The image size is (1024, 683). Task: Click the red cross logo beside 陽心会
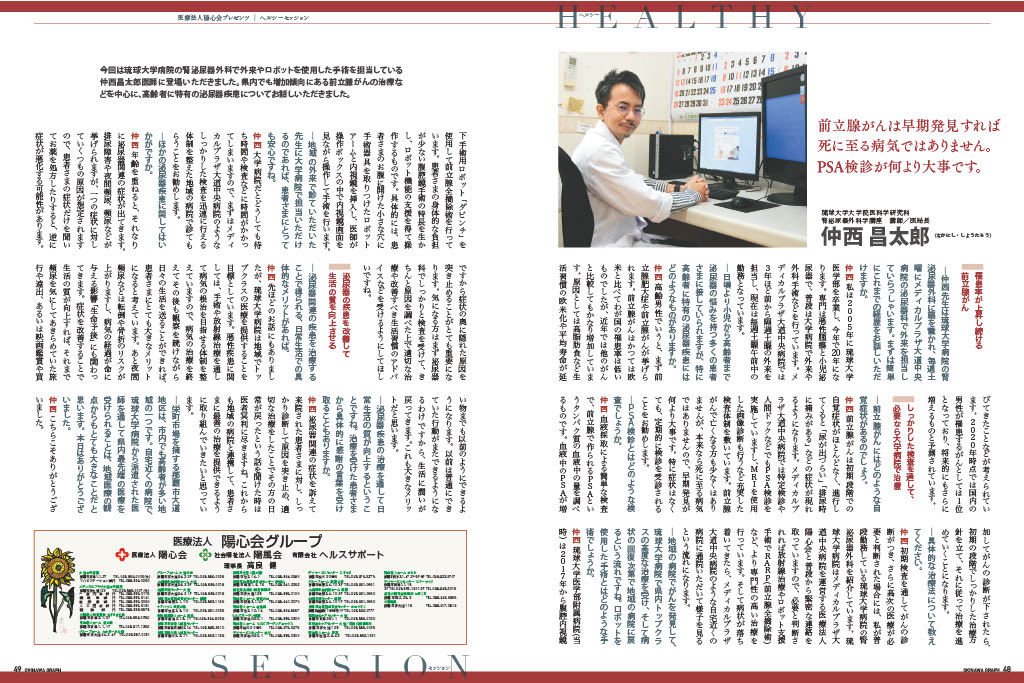click(122, 555)
